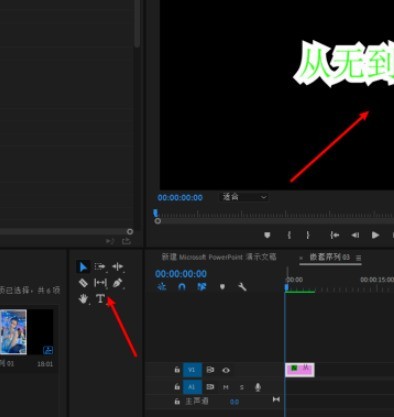
Task: Click the Program monitor zoom scroll handle
Action: [x=158, y=221]
